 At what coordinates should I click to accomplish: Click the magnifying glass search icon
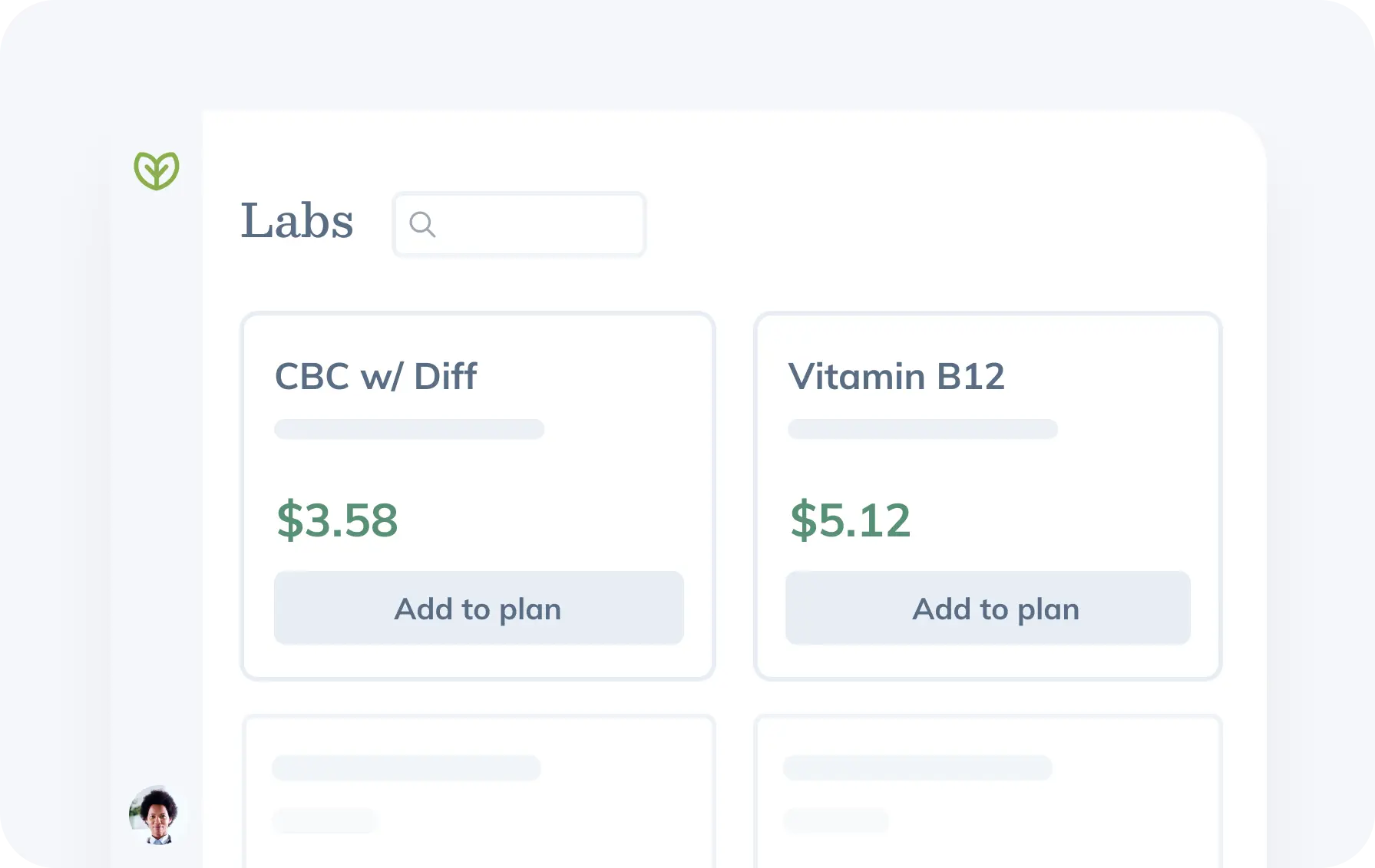pyautogui.click(x=422, y=224)
